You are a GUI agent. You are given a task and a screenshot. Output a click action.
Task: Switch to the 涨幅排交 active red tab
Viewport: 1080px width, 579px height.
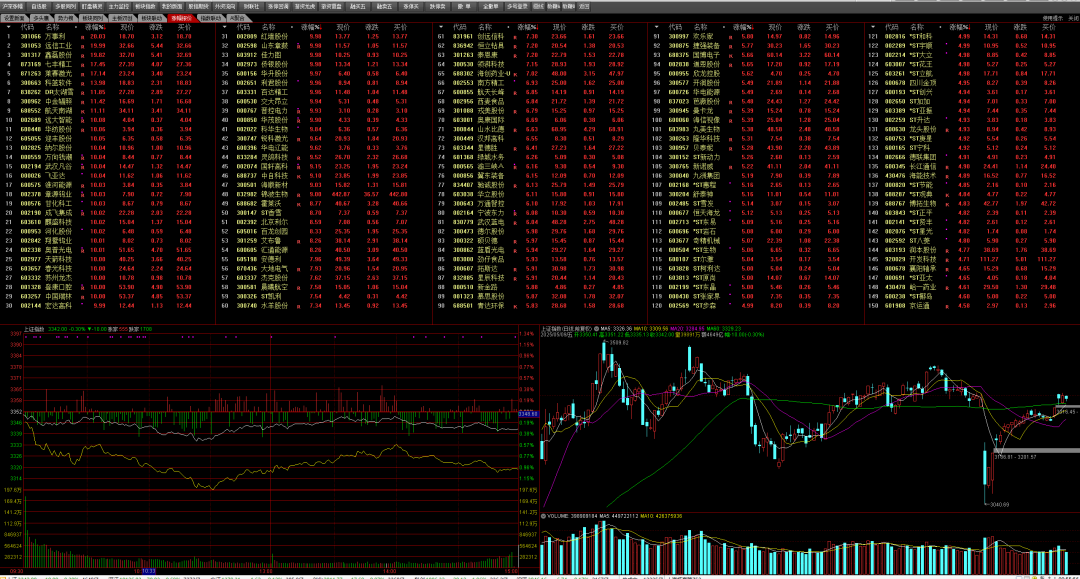coord(182,18)
